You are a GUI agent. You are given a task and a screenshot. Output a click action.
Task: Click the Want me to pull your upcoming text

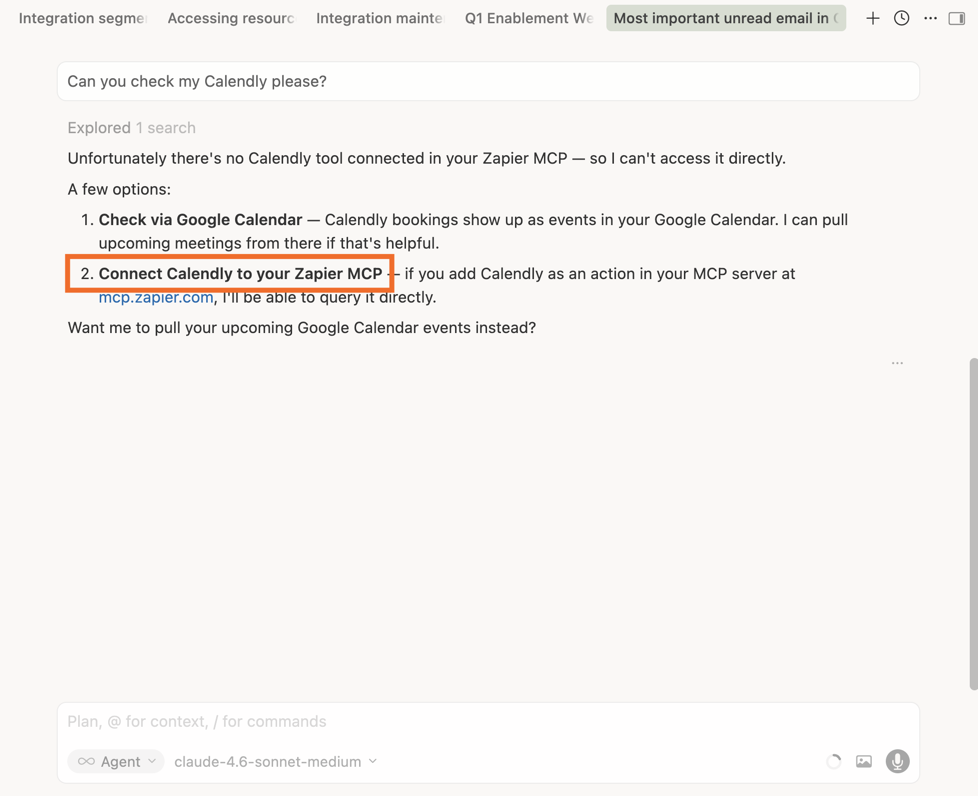302,328
